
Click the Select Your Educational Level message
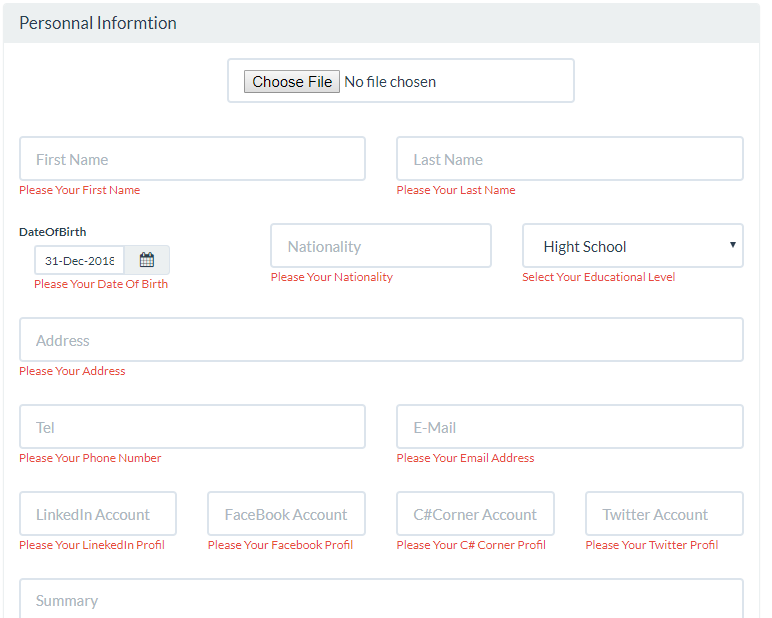click(x=598, y=277)
